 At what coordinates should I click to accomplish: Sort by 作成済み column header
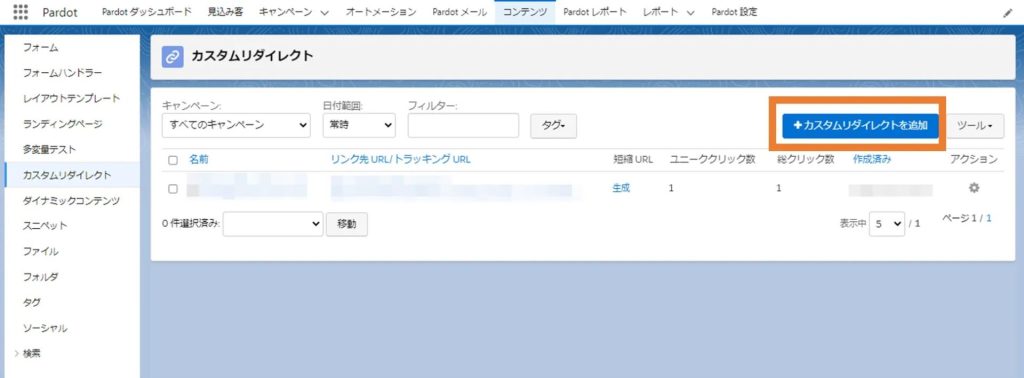tap(871, 159)
